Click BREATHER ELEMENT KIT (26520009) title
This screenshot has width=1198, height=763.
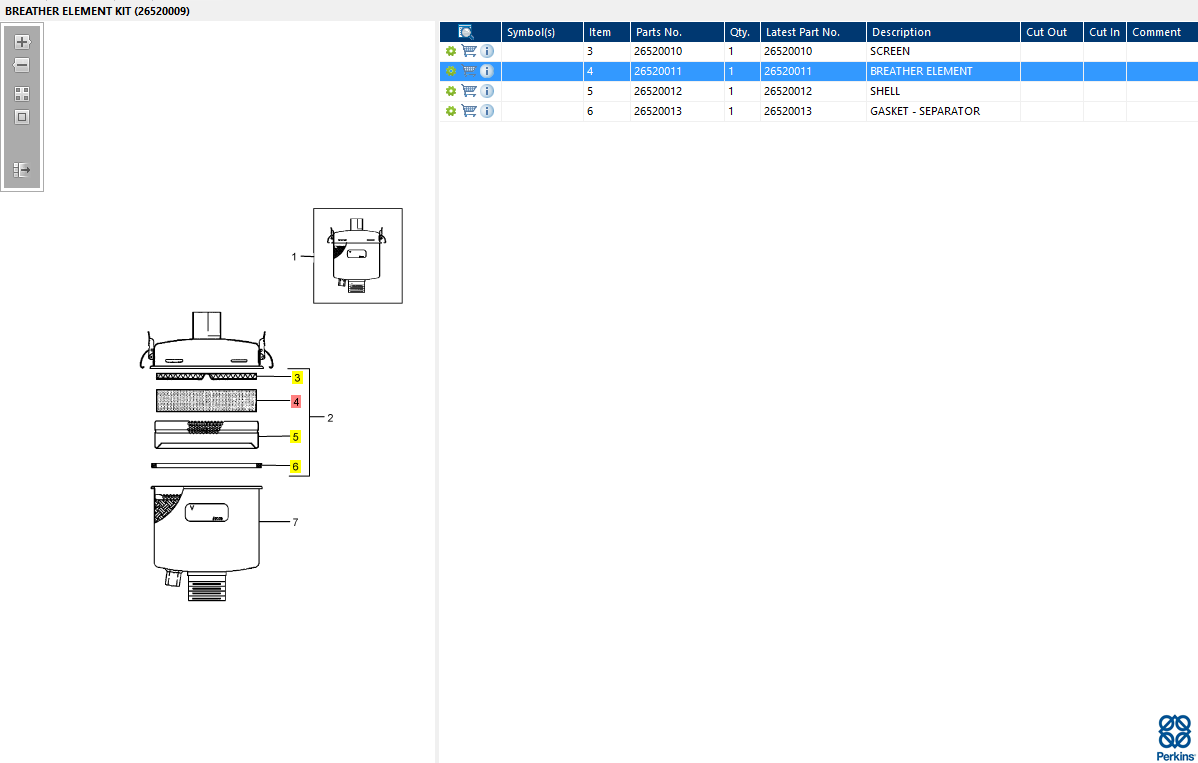pyautogui.click(x=98, y=11)
